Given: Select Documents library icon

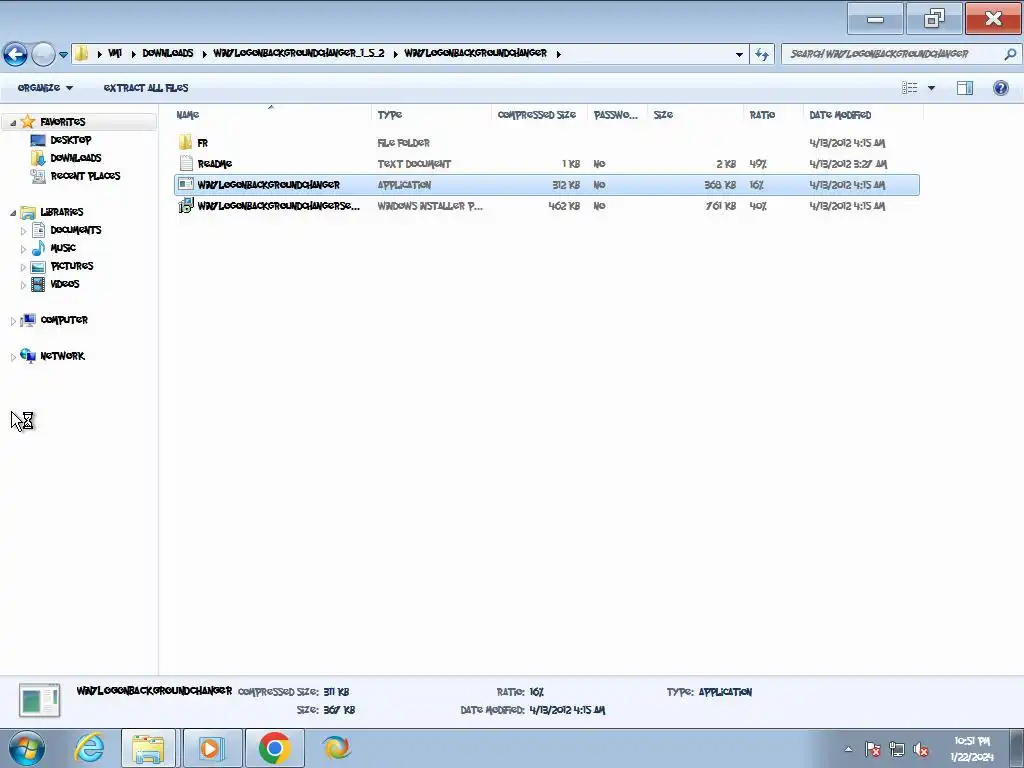Looking at the screenshot, I should coord(39,230).
